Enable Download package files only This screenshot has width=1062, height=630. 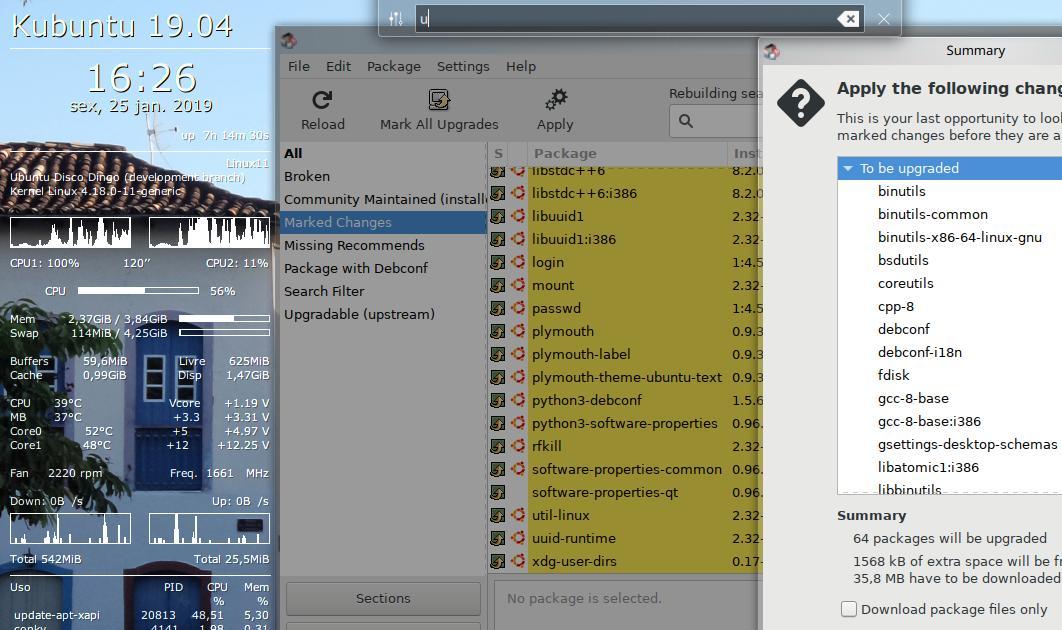849,609
